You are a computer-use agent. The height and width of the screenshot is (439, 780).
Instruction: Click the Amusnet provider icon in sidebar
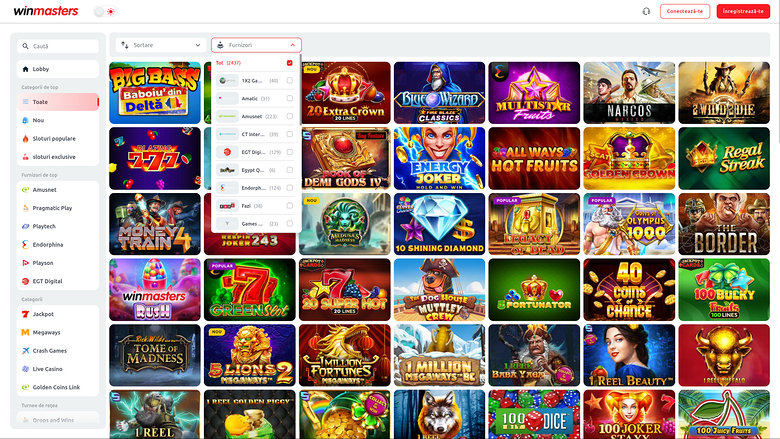coord(25,190)
